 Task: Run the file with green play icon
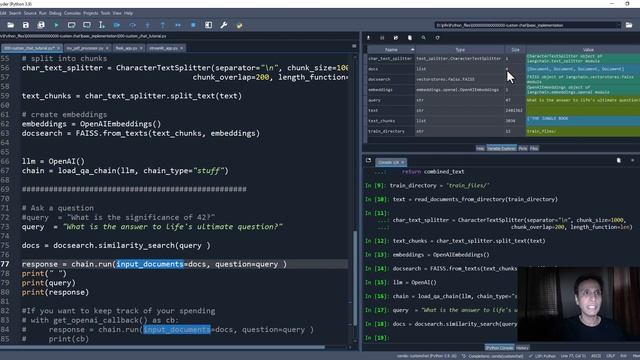point(56,25)
